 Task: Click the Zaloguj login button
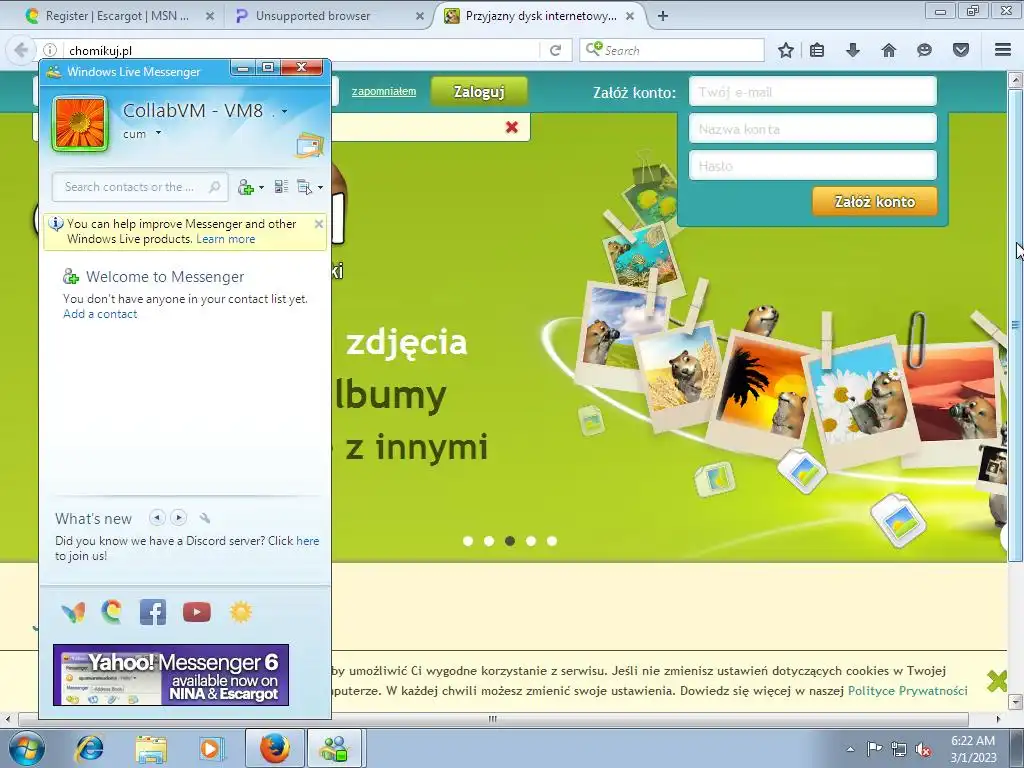pos(479,92)
